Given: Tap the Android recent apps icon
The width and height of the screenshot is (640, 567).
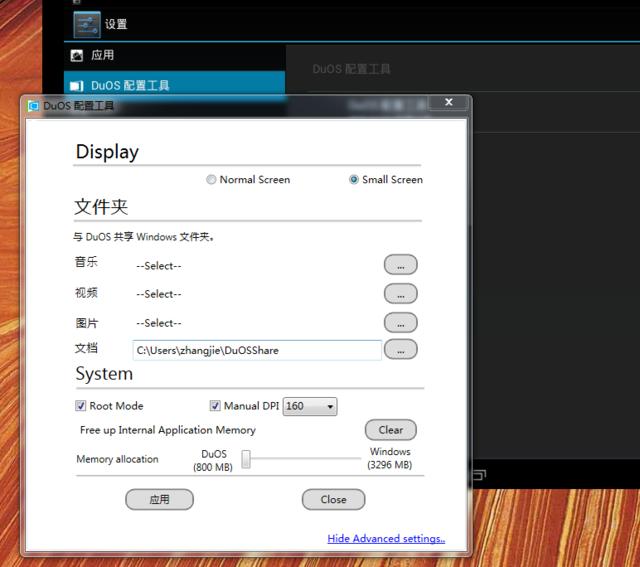Looking at the screenshot, I should click(x=477, y=474).
